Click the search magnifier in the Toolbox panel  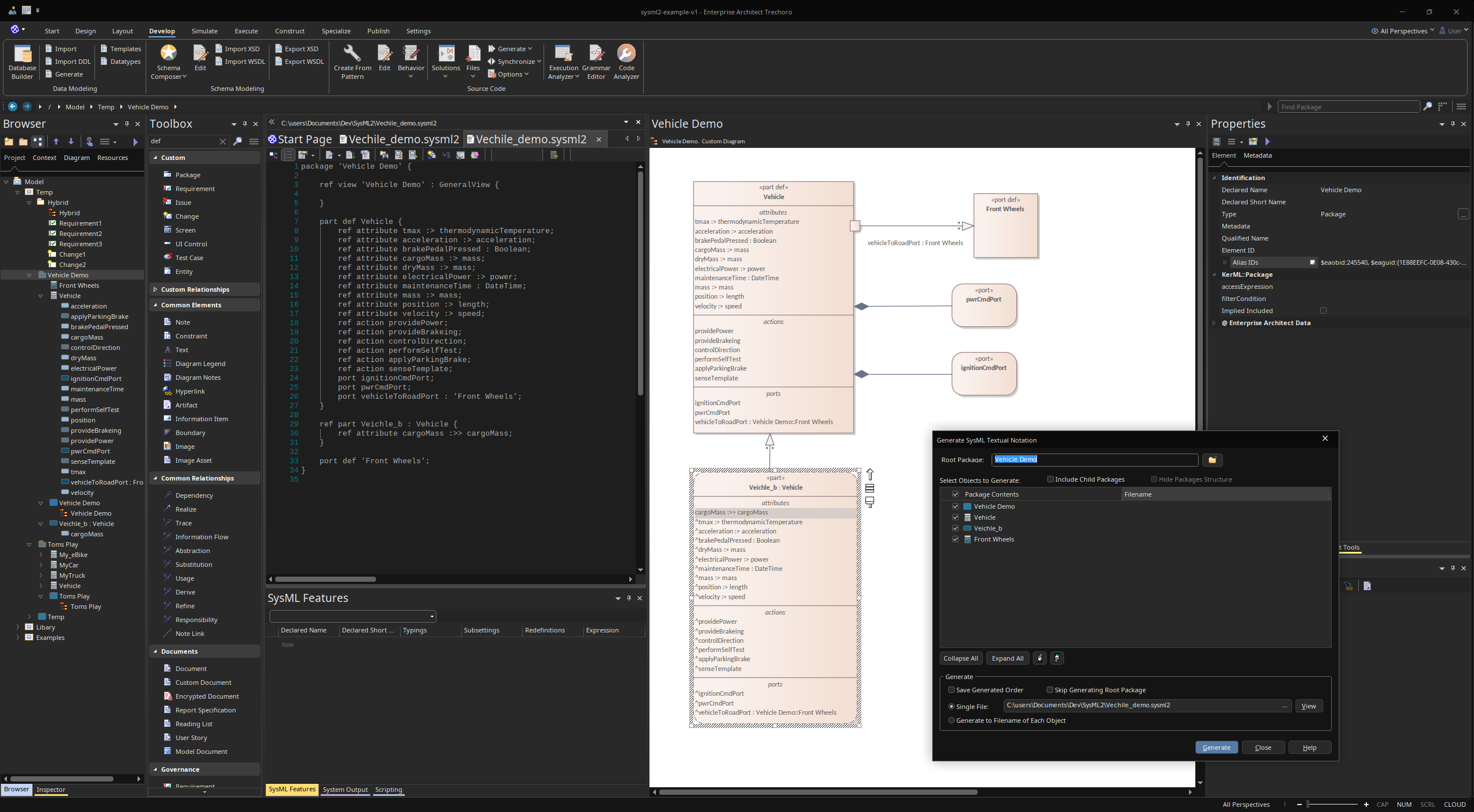click(x=237, y=140)
